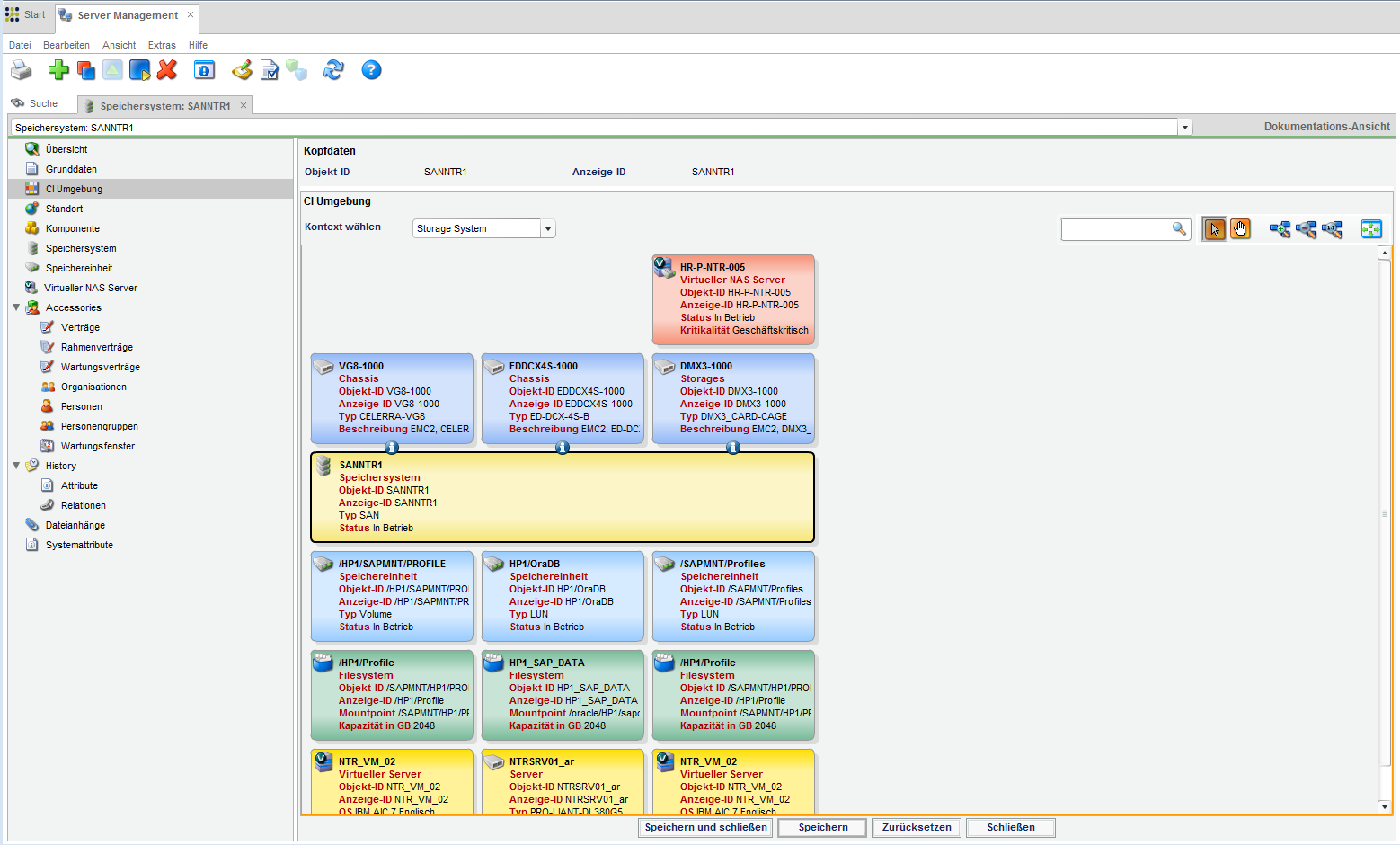Viewport: 1400px width, 845px height.
Task: Fit the CI graph to the window
Action: tap(1371, 229)
